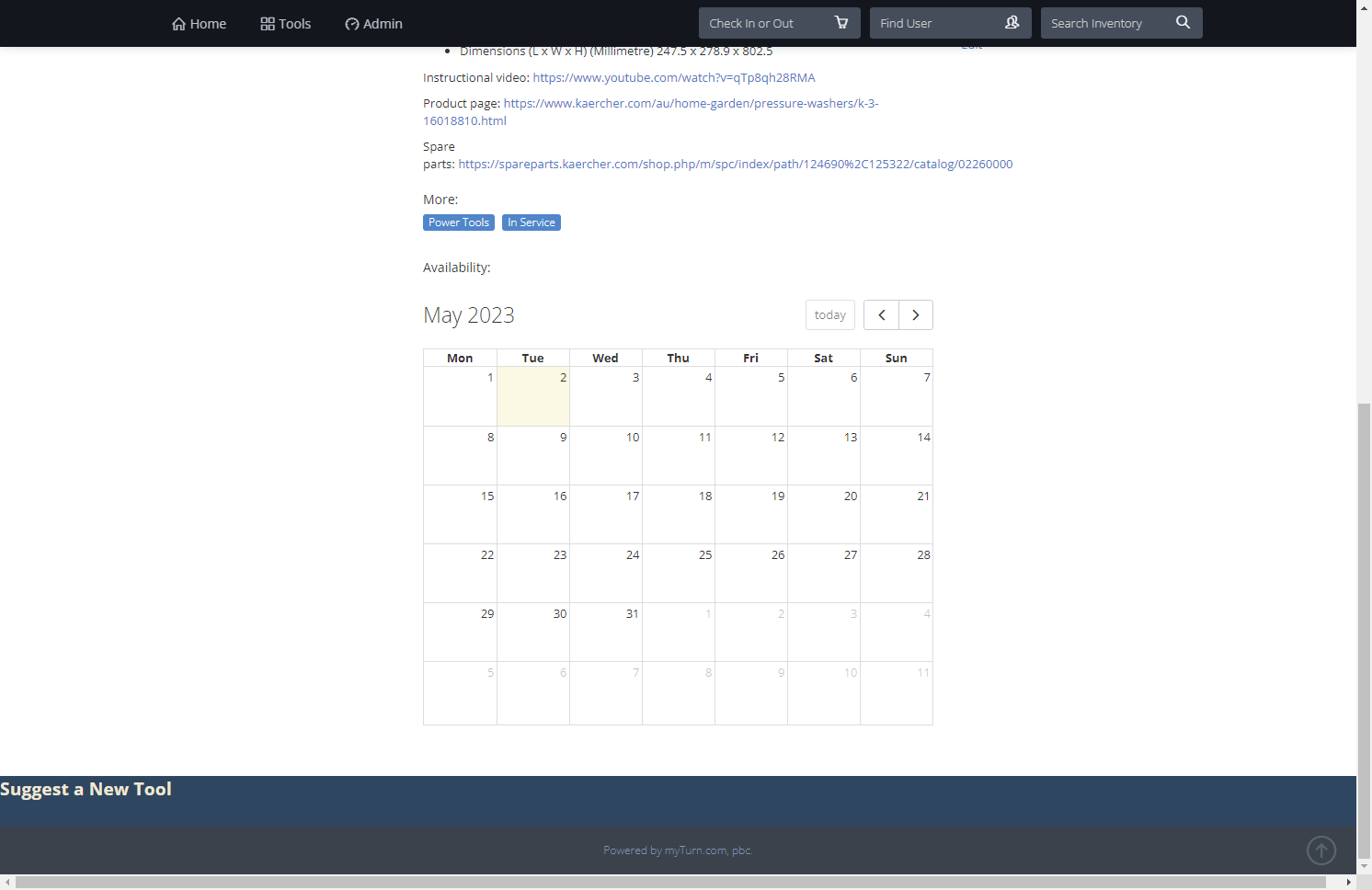
Task: Click the Thu column header
Action: (x=679, y=359)
